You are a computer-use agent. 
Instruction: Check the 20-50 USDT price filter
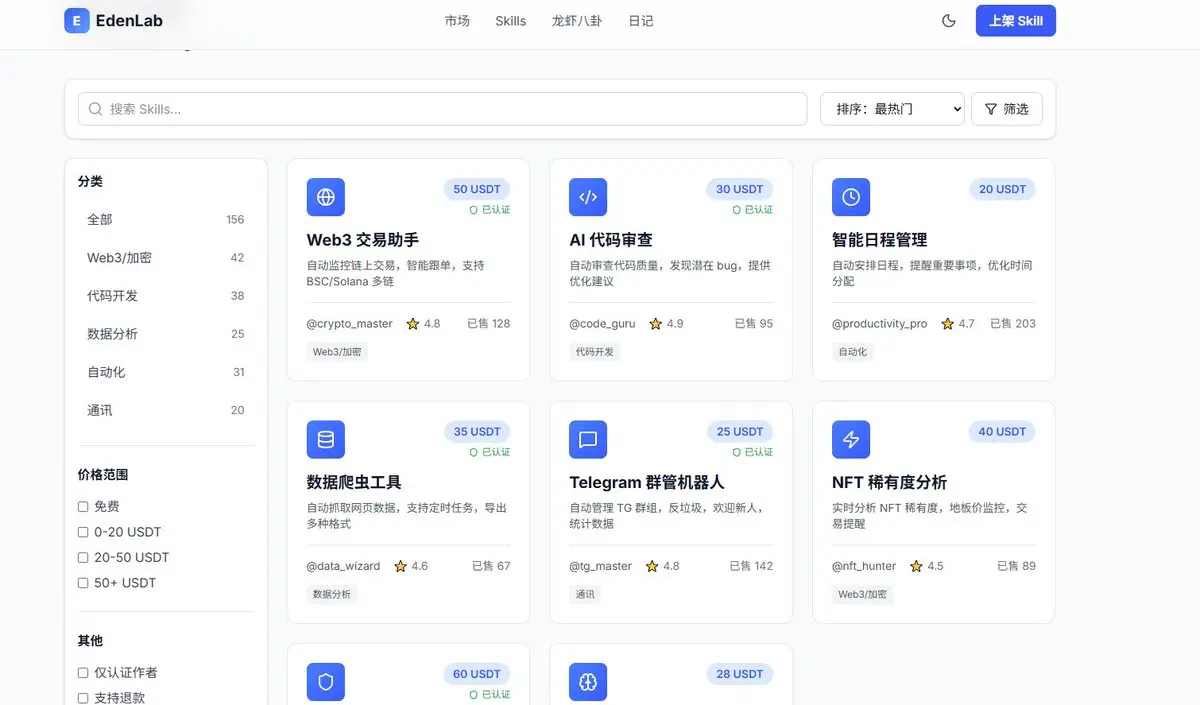coord(83,557)
